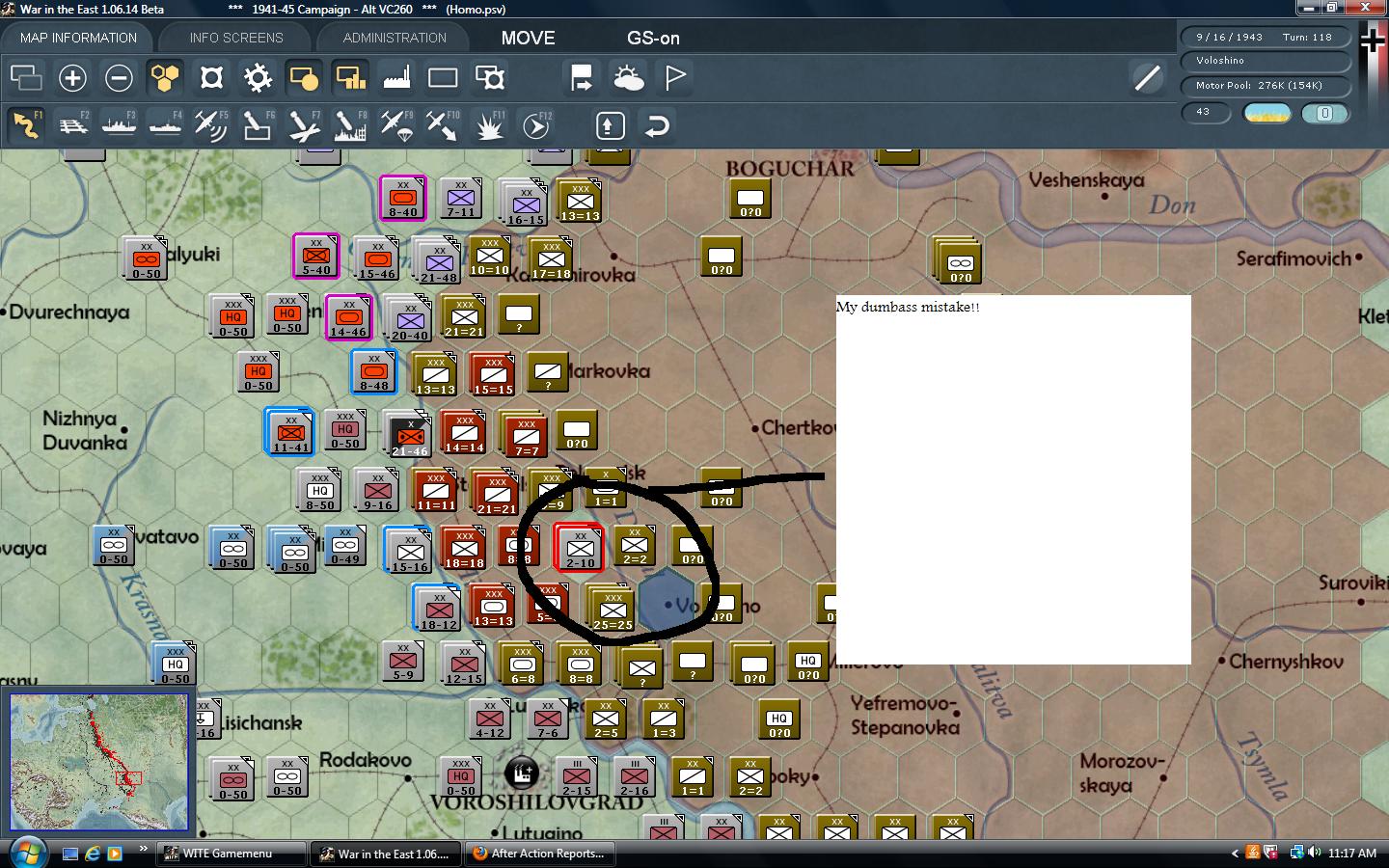Select the German 11-41 panzer unit

(x=290, y=431)
